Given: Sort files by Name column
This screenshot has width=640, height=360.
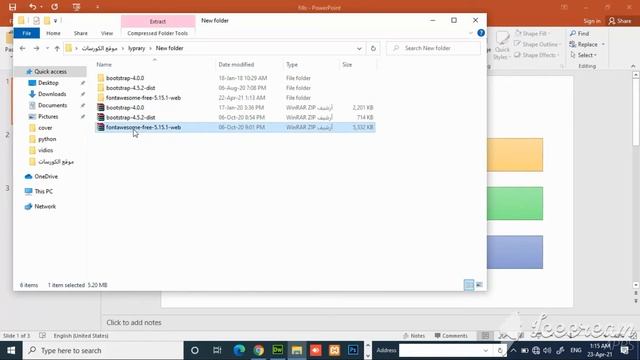Looking at the screenshot, I should [x=104, y=64].
